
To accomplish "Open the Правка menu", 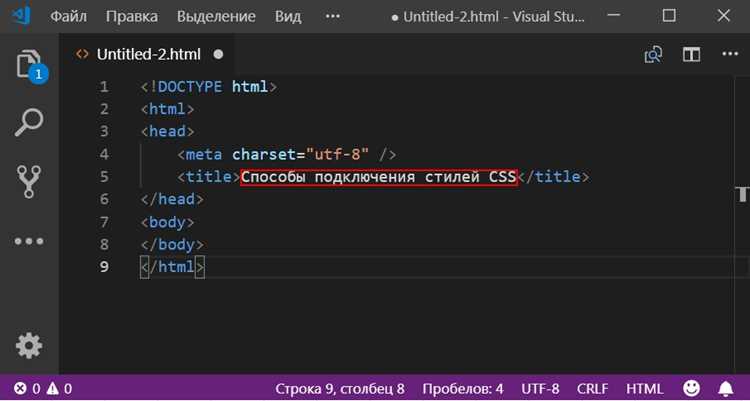I will (132, 16).
